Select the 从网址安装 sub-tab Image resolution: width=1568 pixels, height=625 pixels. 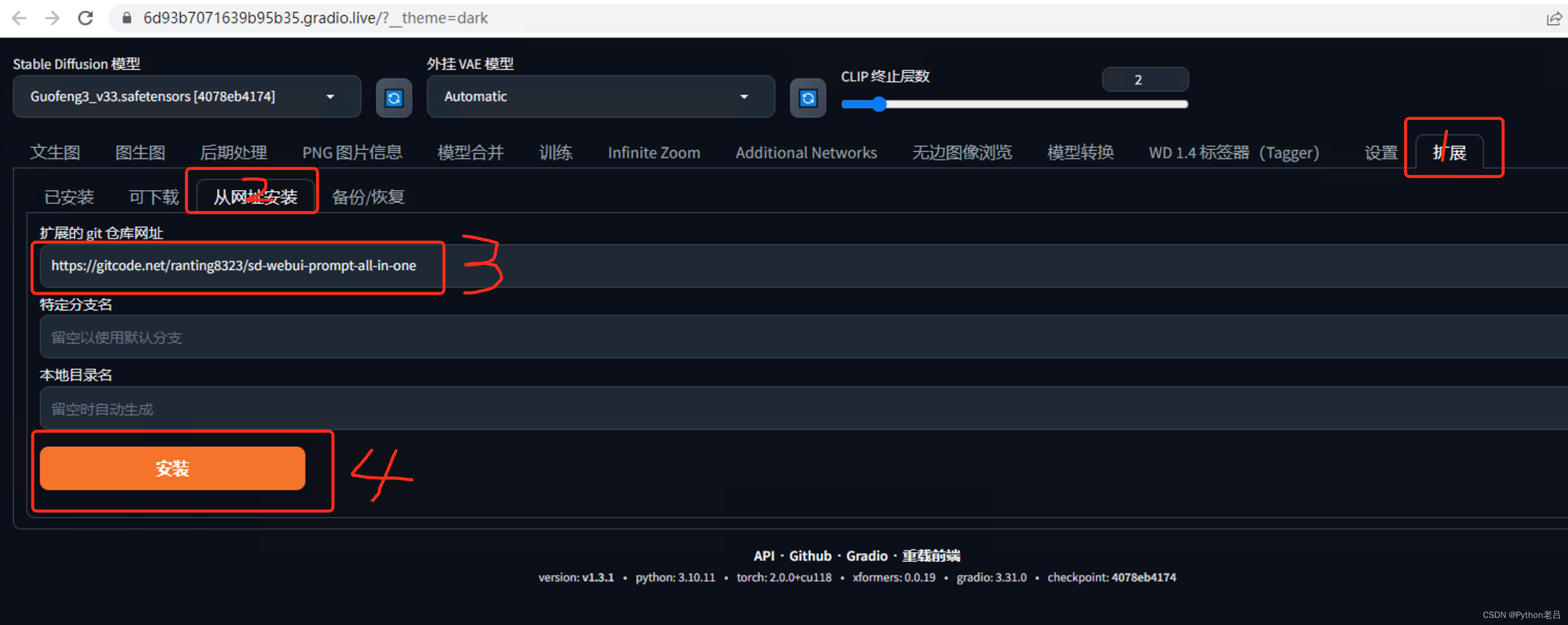coord(255,197)
